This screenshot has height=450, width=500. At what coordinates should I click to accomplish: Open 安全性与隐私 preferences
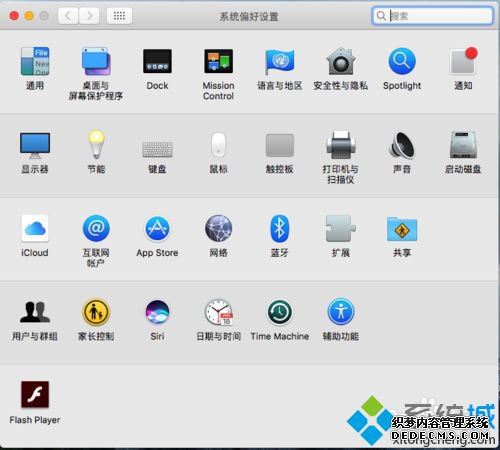click(x=340, y=61)
